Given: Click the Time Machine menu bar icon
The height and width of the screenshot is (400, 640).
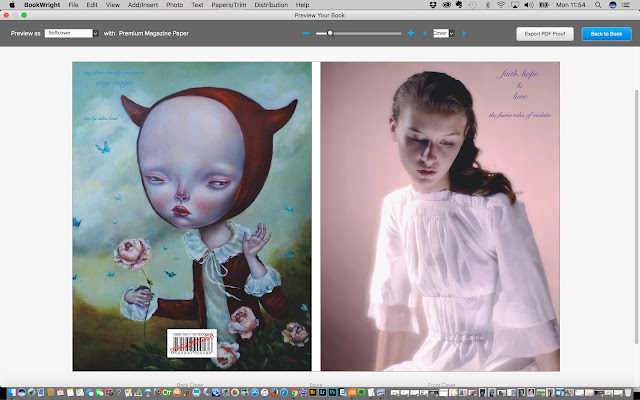Looking at the screenshot, I should pyautogui.click(x=472, y=5).
